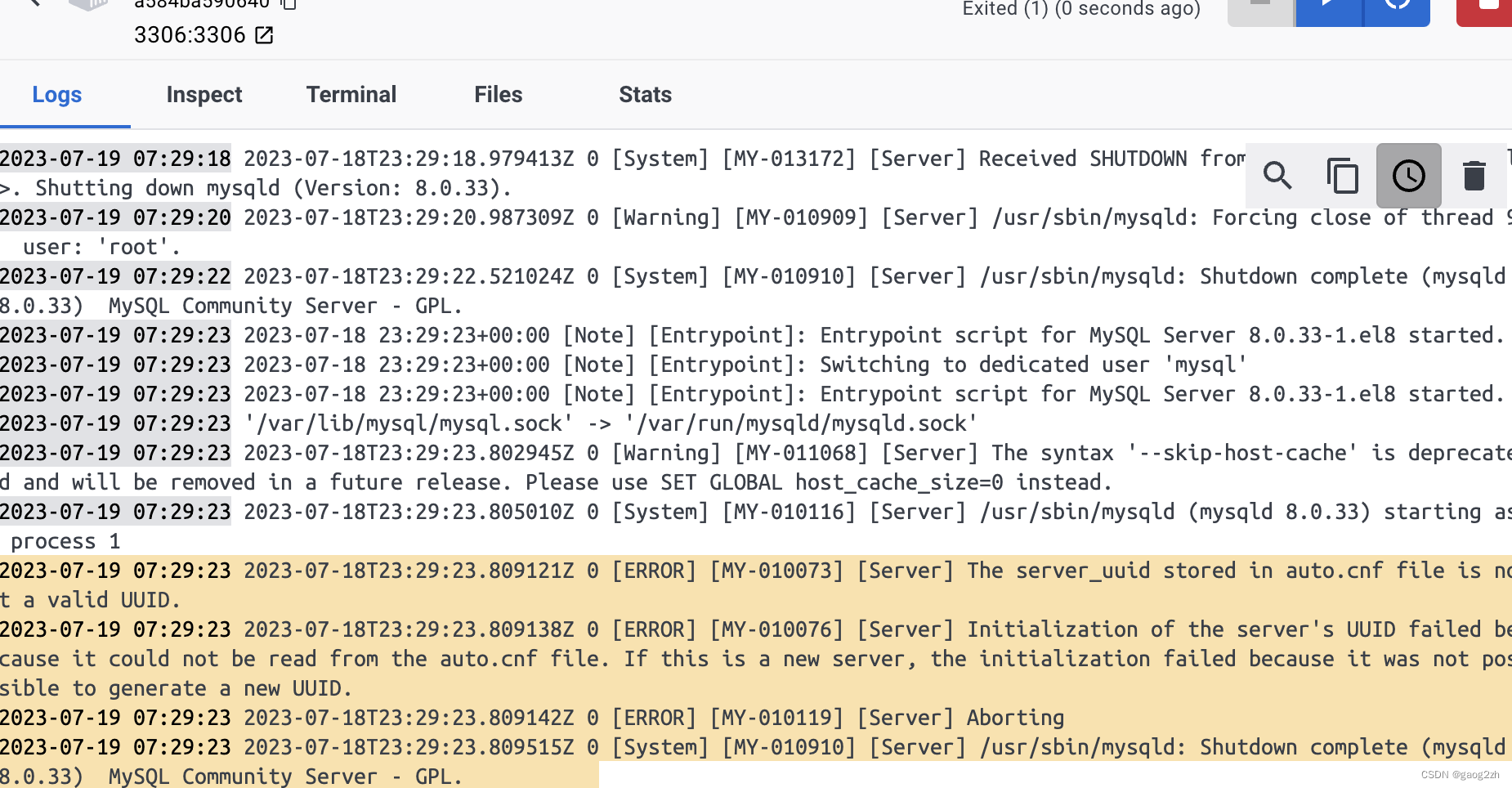Open the Inspect tab
This screenshot has width=1512, height=788.
[x=204, y=95]
